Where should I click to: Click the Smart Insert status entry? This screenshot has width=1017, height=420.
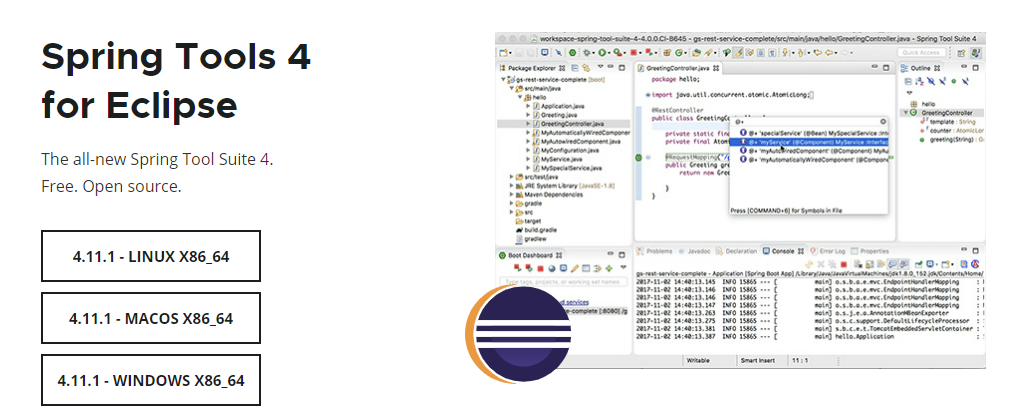(758, 360)
